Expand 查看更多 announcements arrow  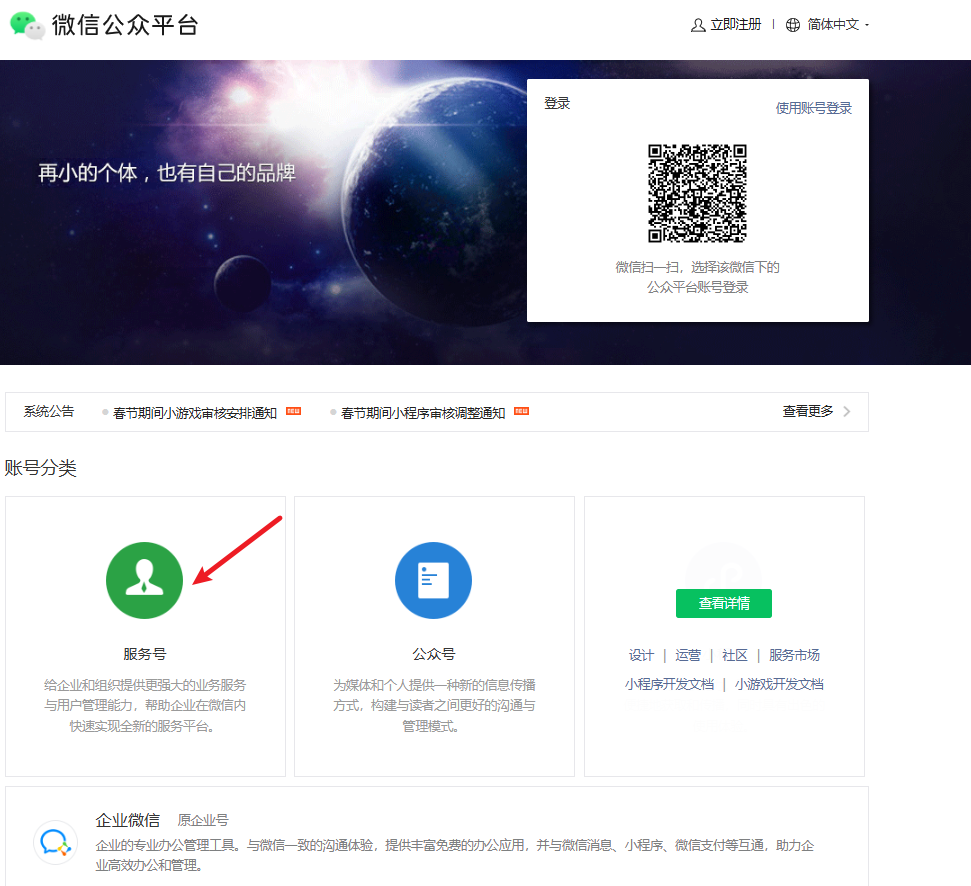[x=846, y=411]
